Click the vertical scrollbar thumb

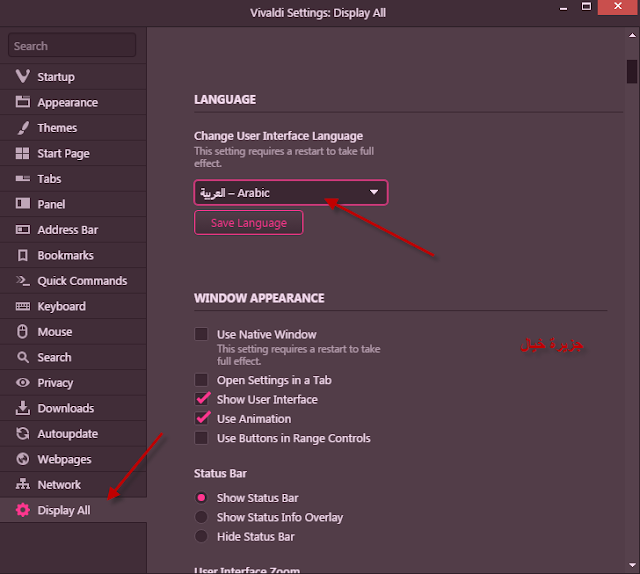632,71
